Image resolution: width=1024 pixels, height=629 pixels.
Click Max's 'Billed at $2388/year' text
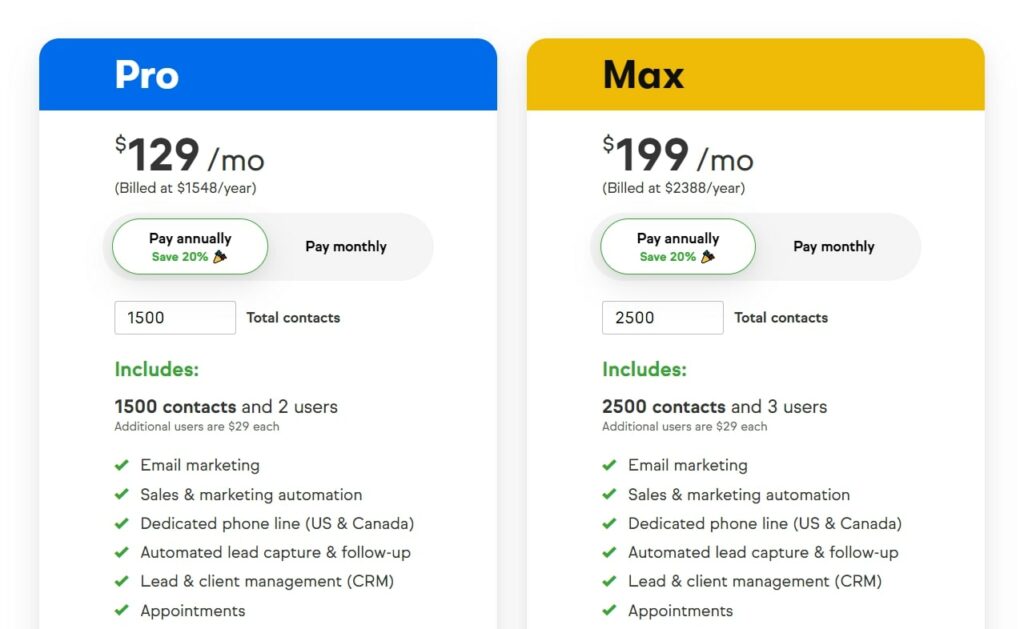point(673,188)
